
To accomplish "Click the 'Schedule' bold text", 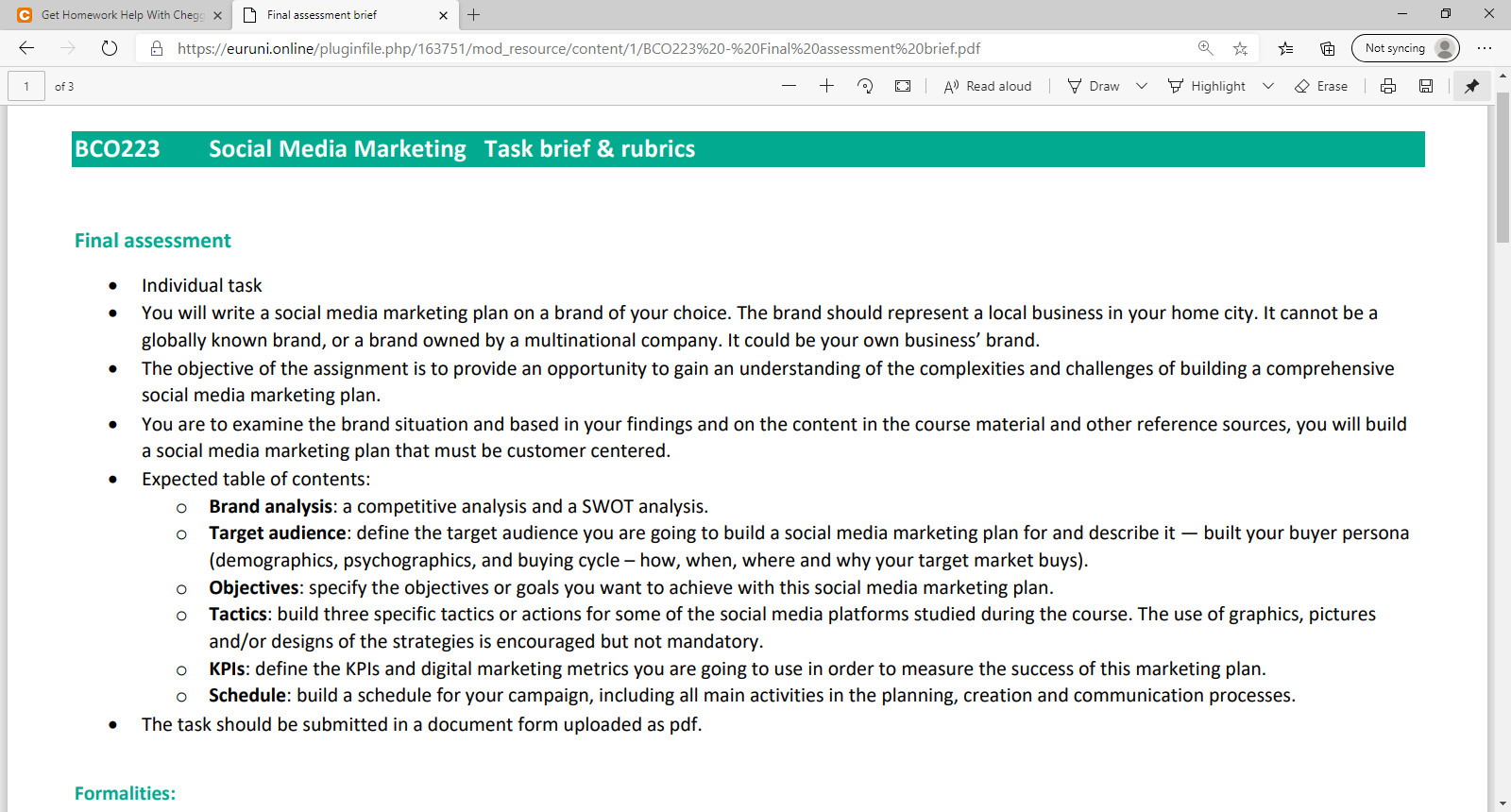I will coord(247,696).
